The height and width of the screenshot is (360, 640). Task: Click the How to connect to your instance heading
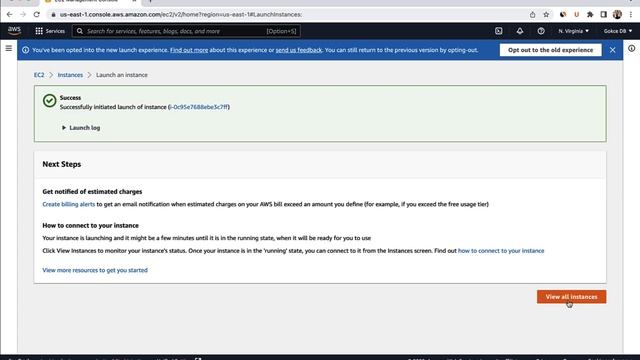(91, 225)
